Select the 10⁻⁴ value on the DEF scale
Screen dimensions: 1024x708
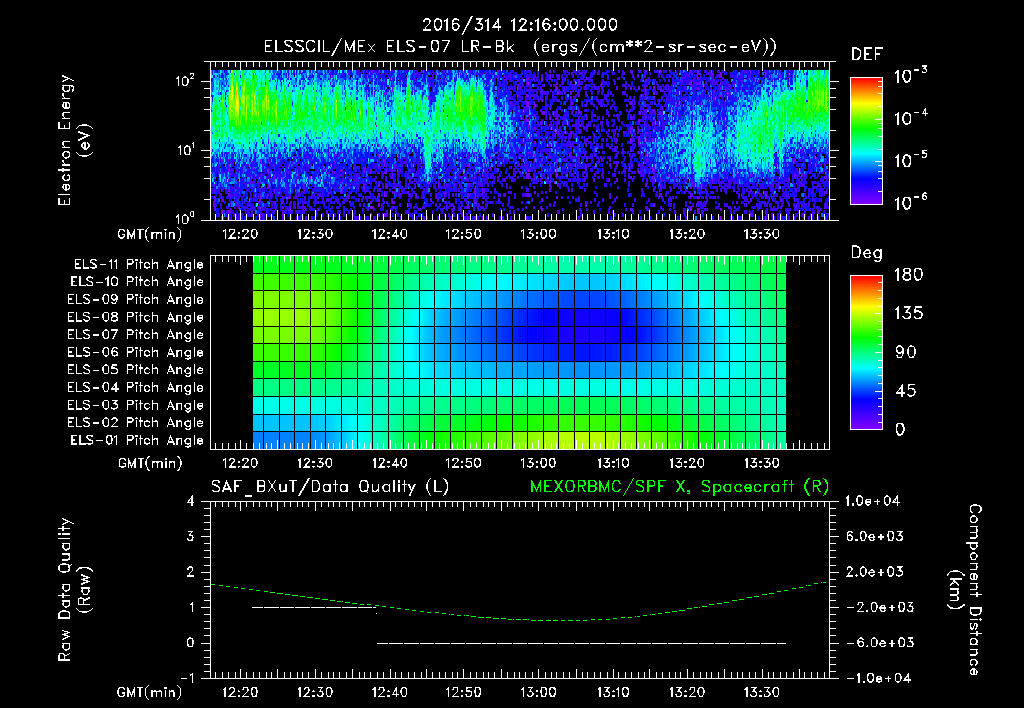(x=910, y=118)
